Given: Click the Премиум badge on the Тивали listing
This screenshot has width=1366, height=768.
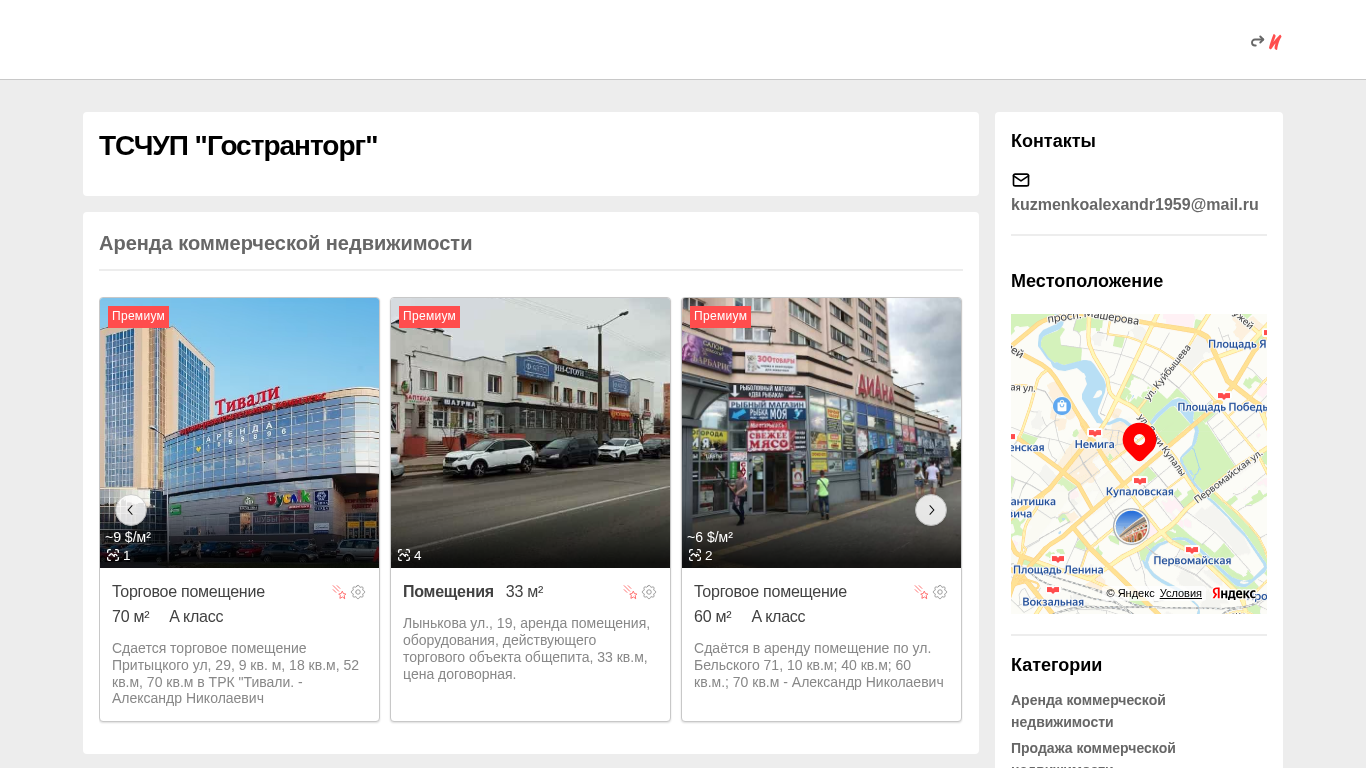Looking at the screenshot, I should [x=138, y=316].
